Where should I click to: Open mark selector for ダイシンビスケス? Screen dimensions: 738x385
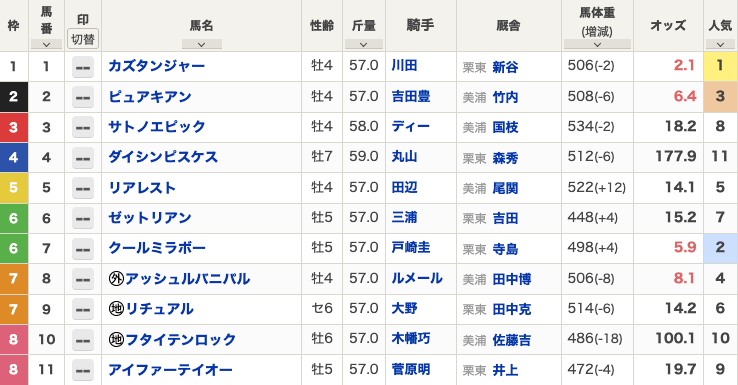83,158
